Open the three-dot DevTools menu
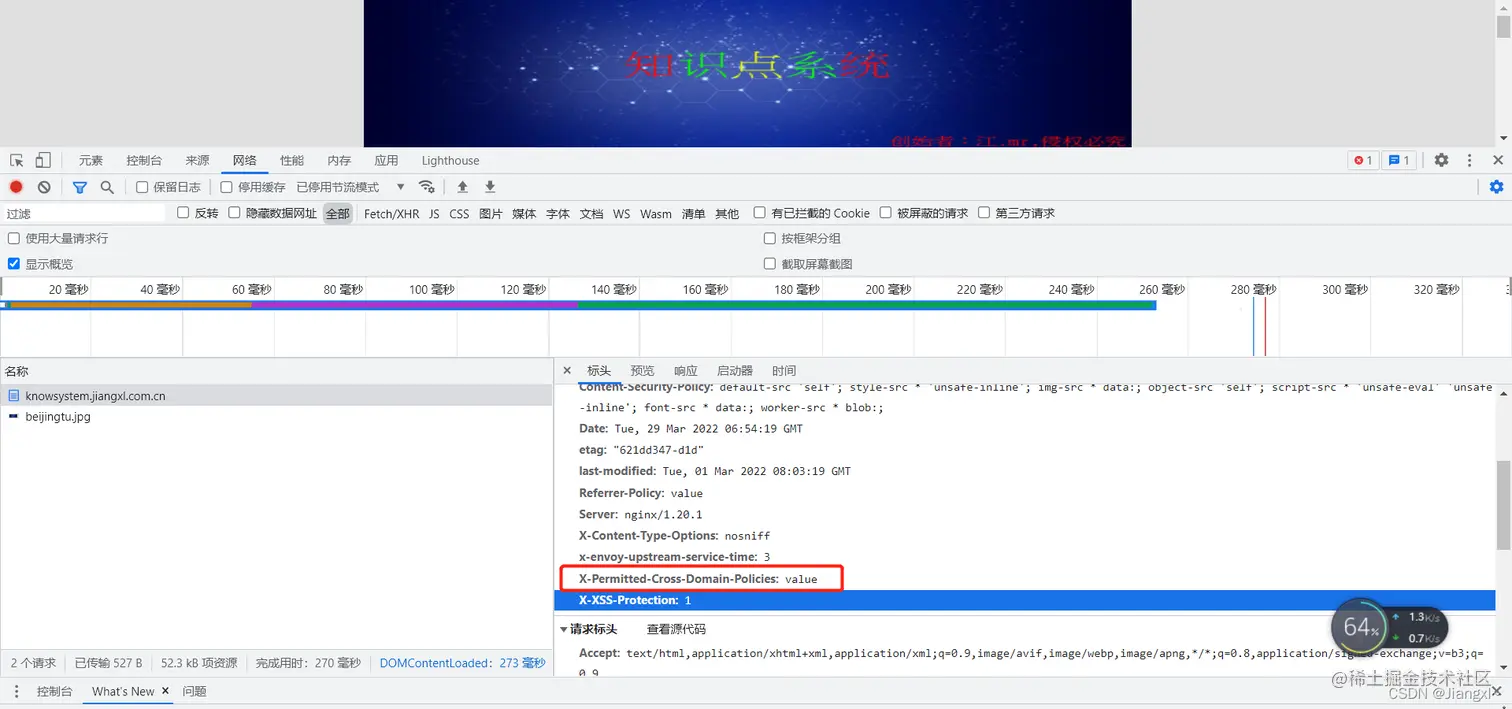Screen dimensions: 1512x709 [x=1469, y=159]
